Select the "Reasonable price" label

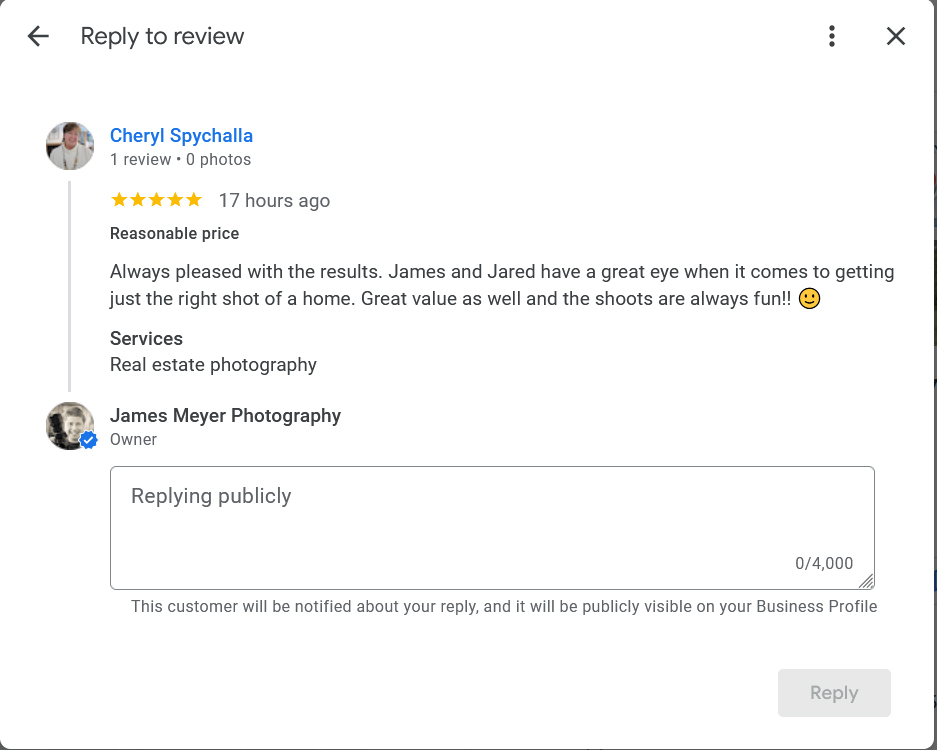click(x=174, y=234)
